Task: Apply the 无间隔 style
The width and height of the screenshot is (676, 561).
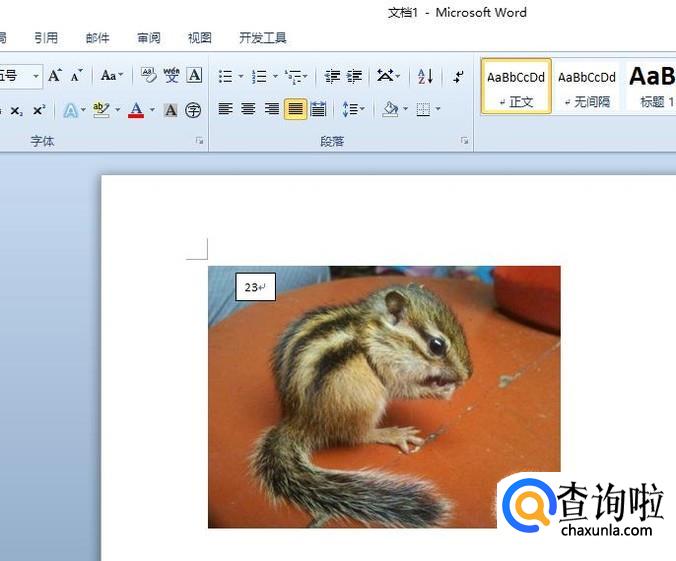Action: coord(587,86)
